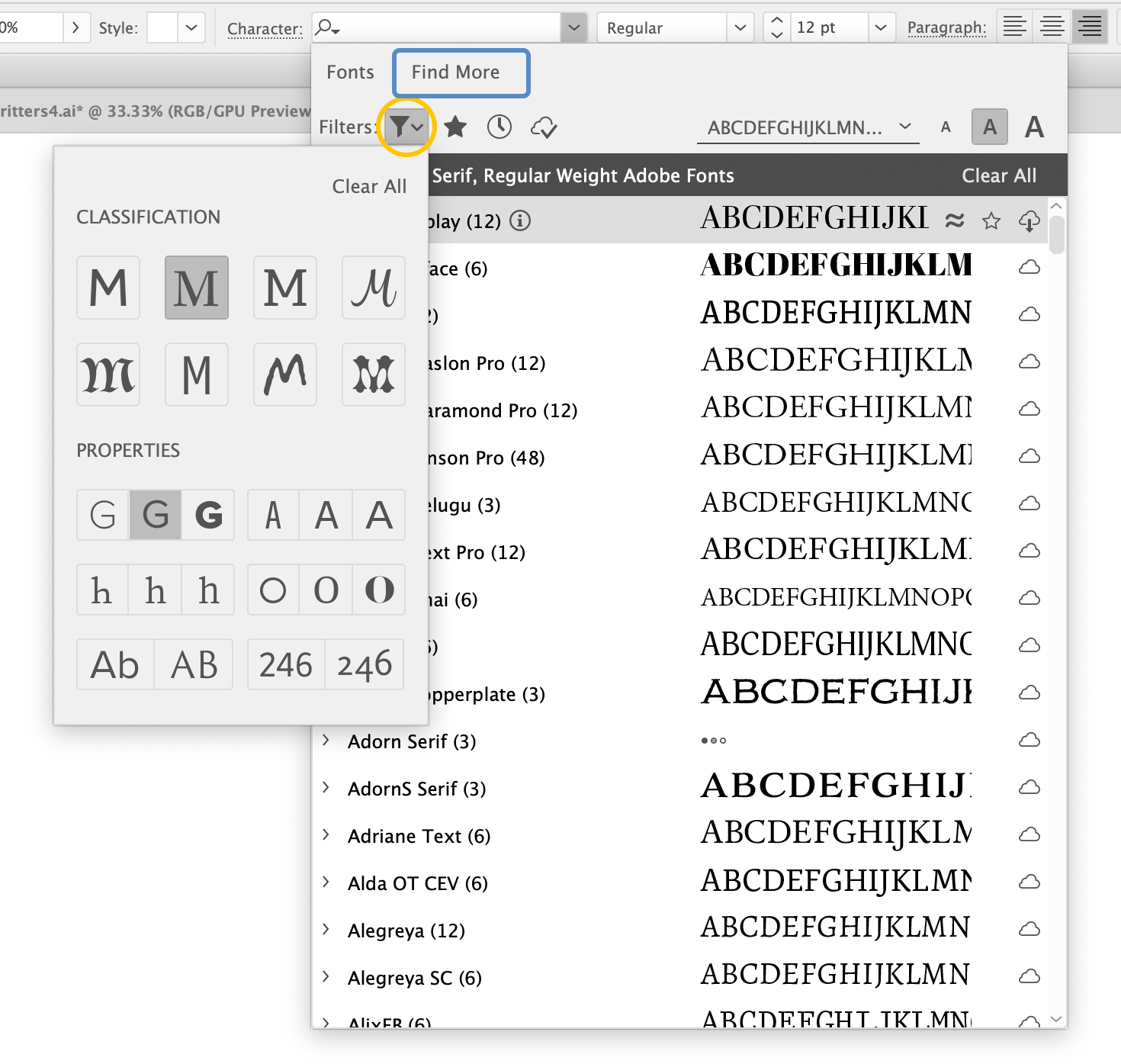Select caps only AB property
This screenshot has width=1121, height=1064.
(194, 664)
